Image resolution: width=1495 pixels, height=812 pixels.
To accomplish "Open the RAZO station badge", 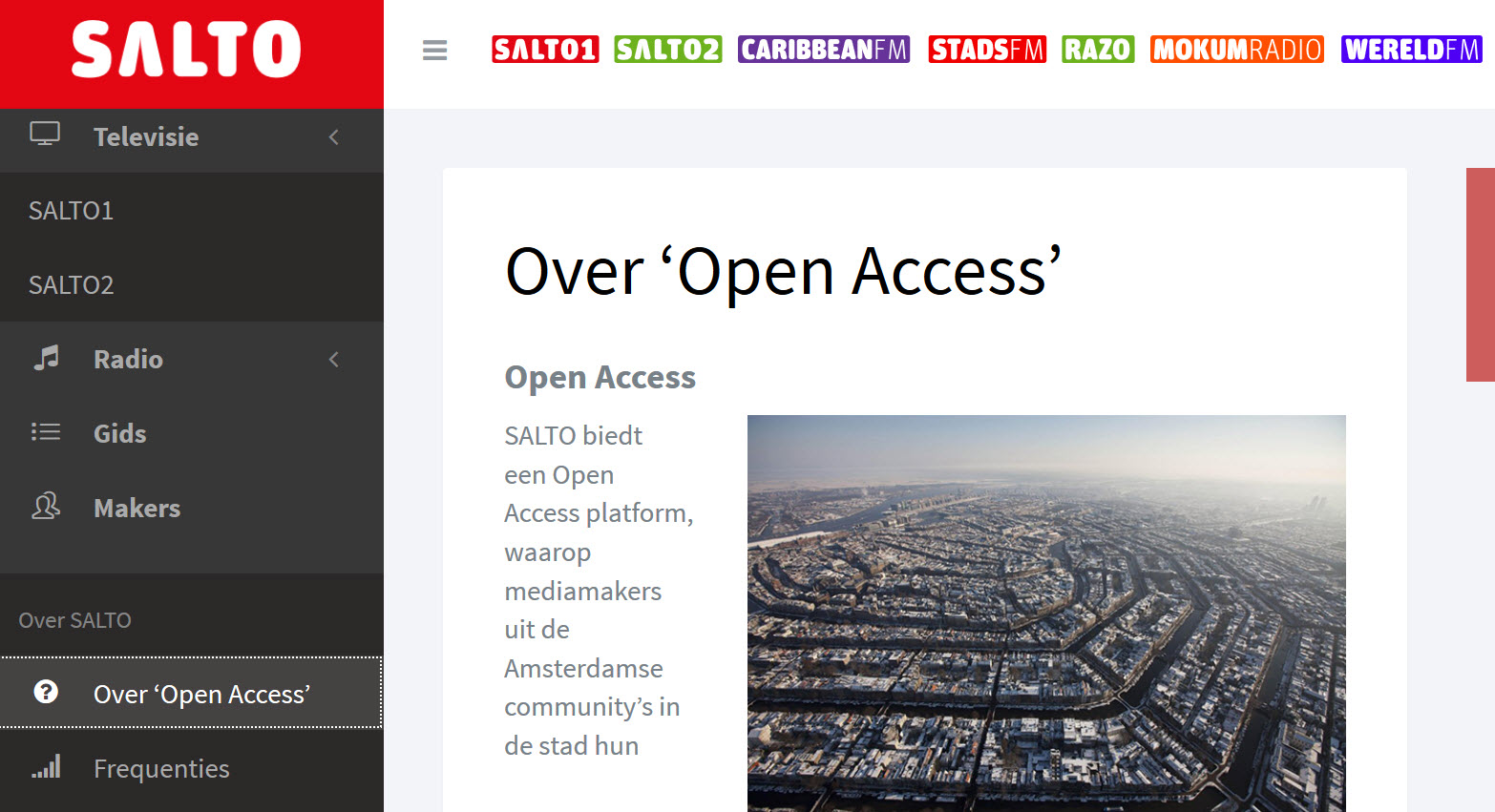I will click(x=1098, y=50).
